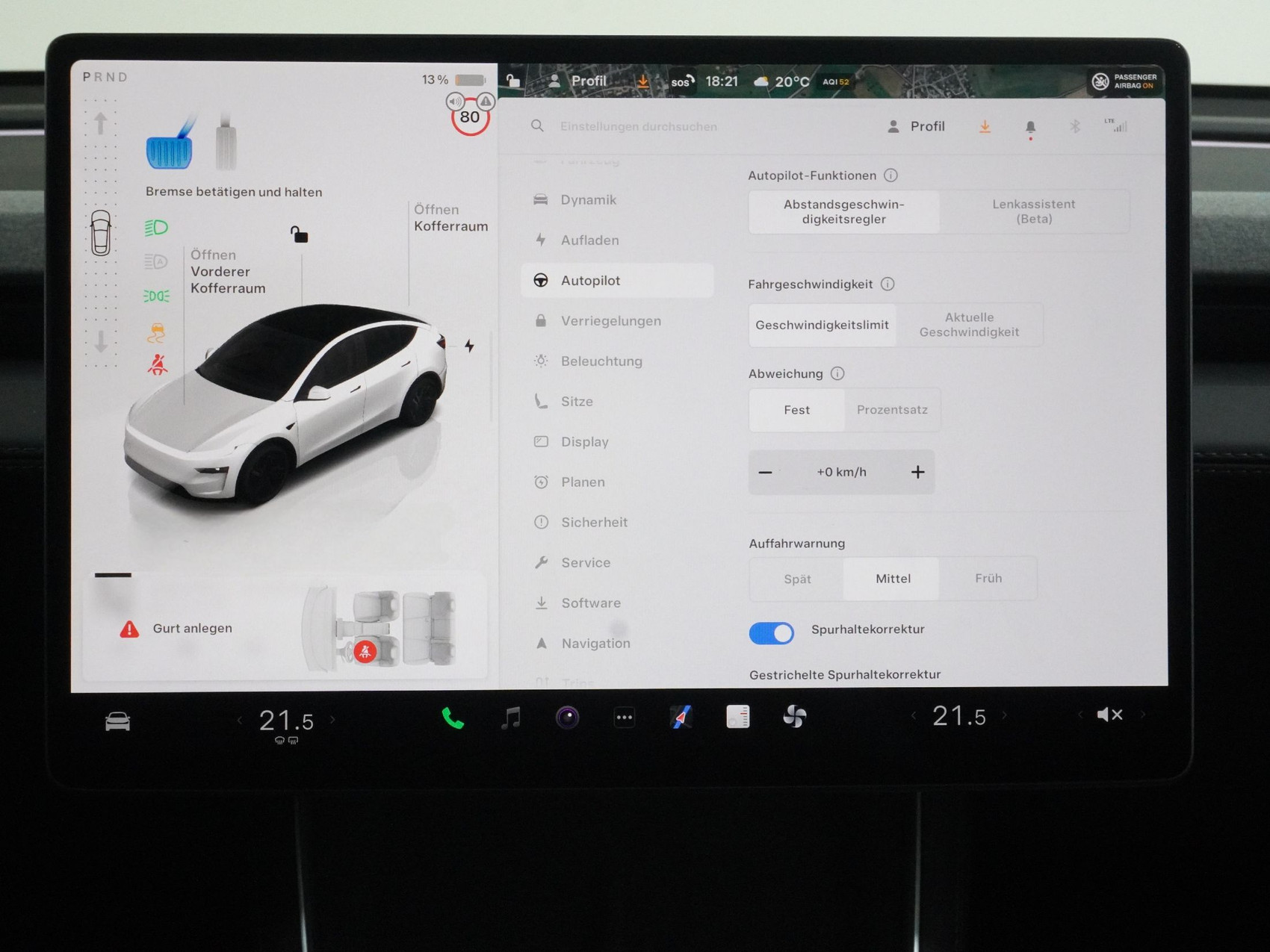Open the notifications bell icon
Image resolution: width=1270 pixels, height=952 pixels.
click(x=1030, y=126)
